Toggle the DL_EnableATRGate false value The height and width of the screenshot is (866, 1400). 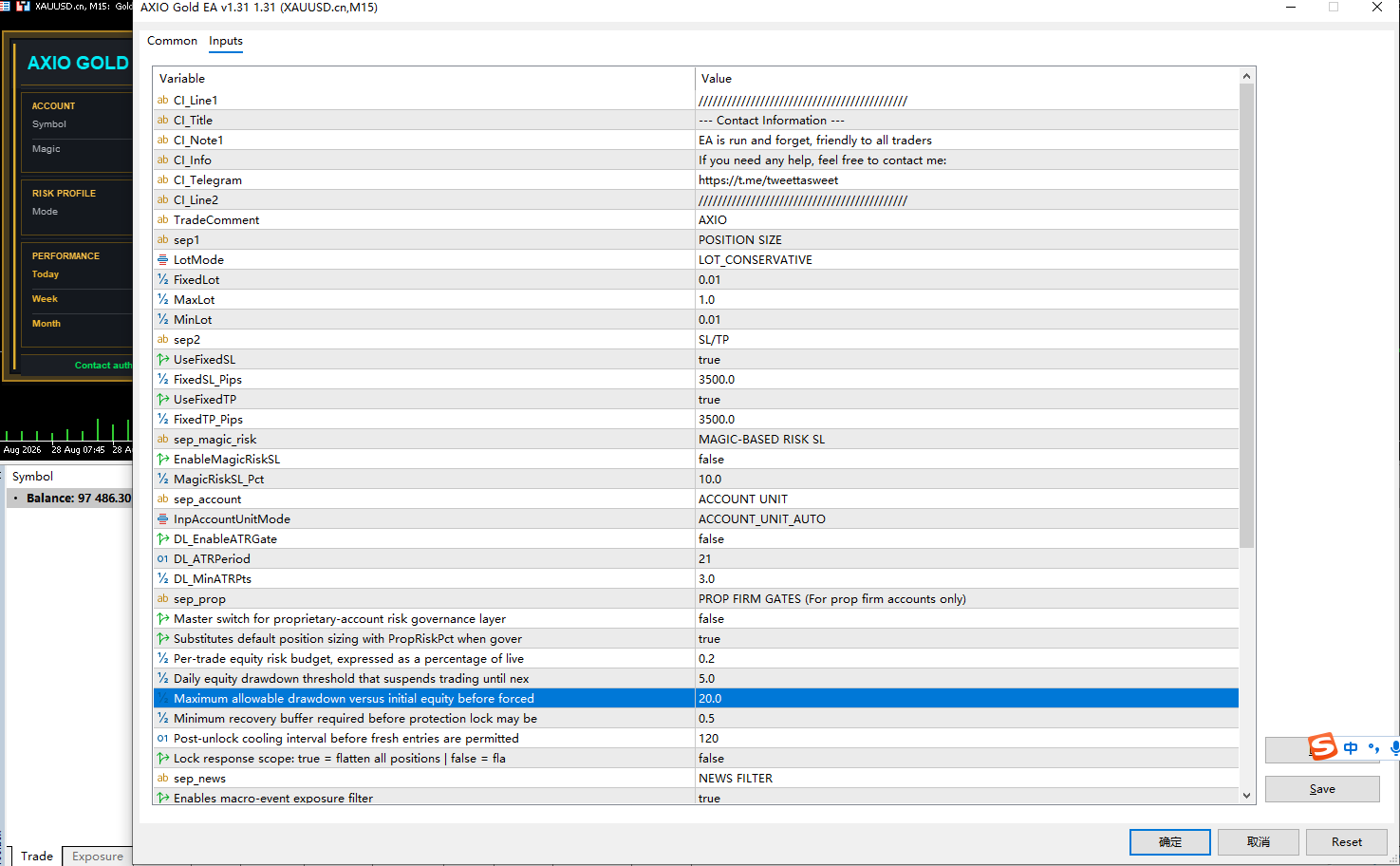point(966,538)
